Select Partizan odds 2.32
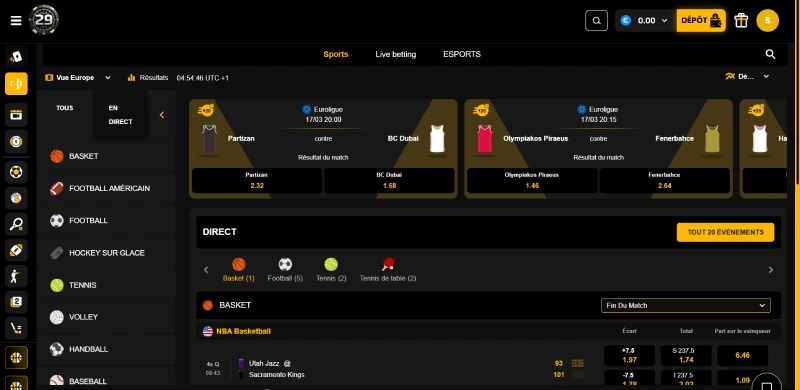The image size is (800, 390). pos(257,180)
